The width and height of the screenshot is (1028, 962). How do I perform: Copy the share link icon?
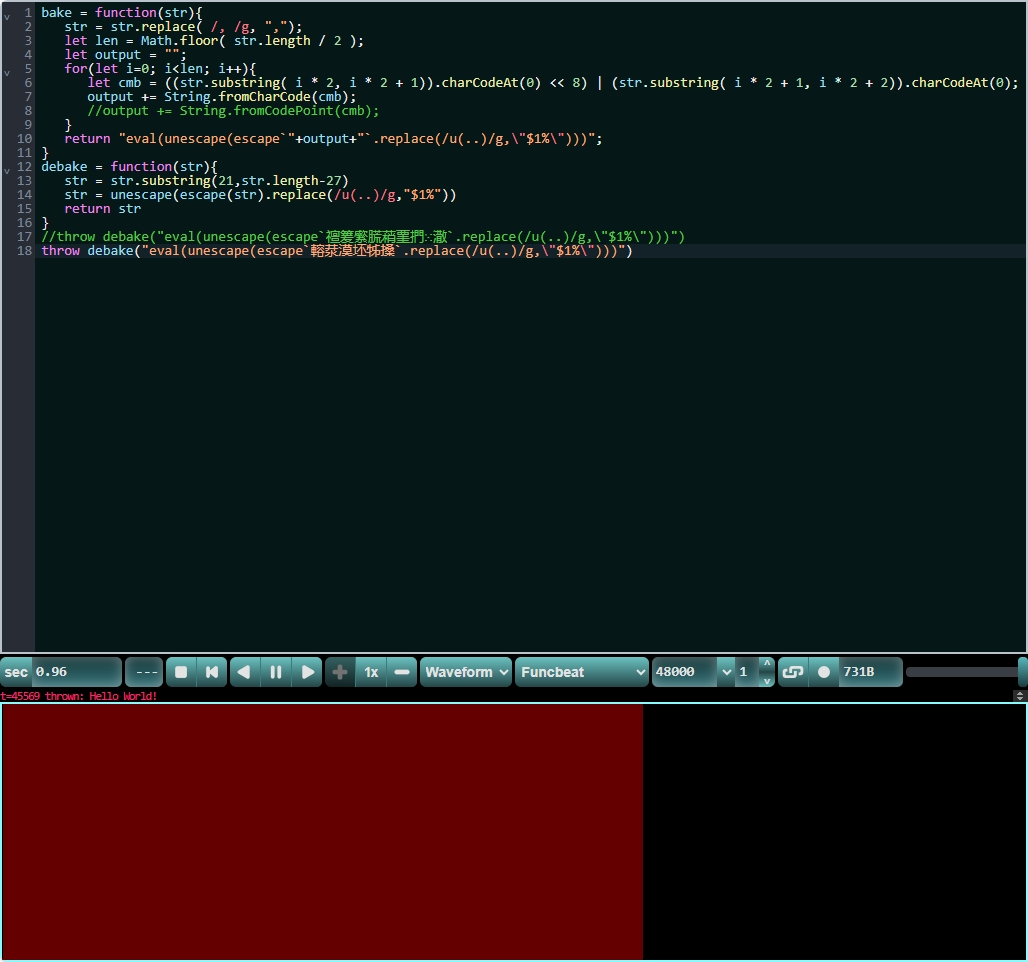792,672
